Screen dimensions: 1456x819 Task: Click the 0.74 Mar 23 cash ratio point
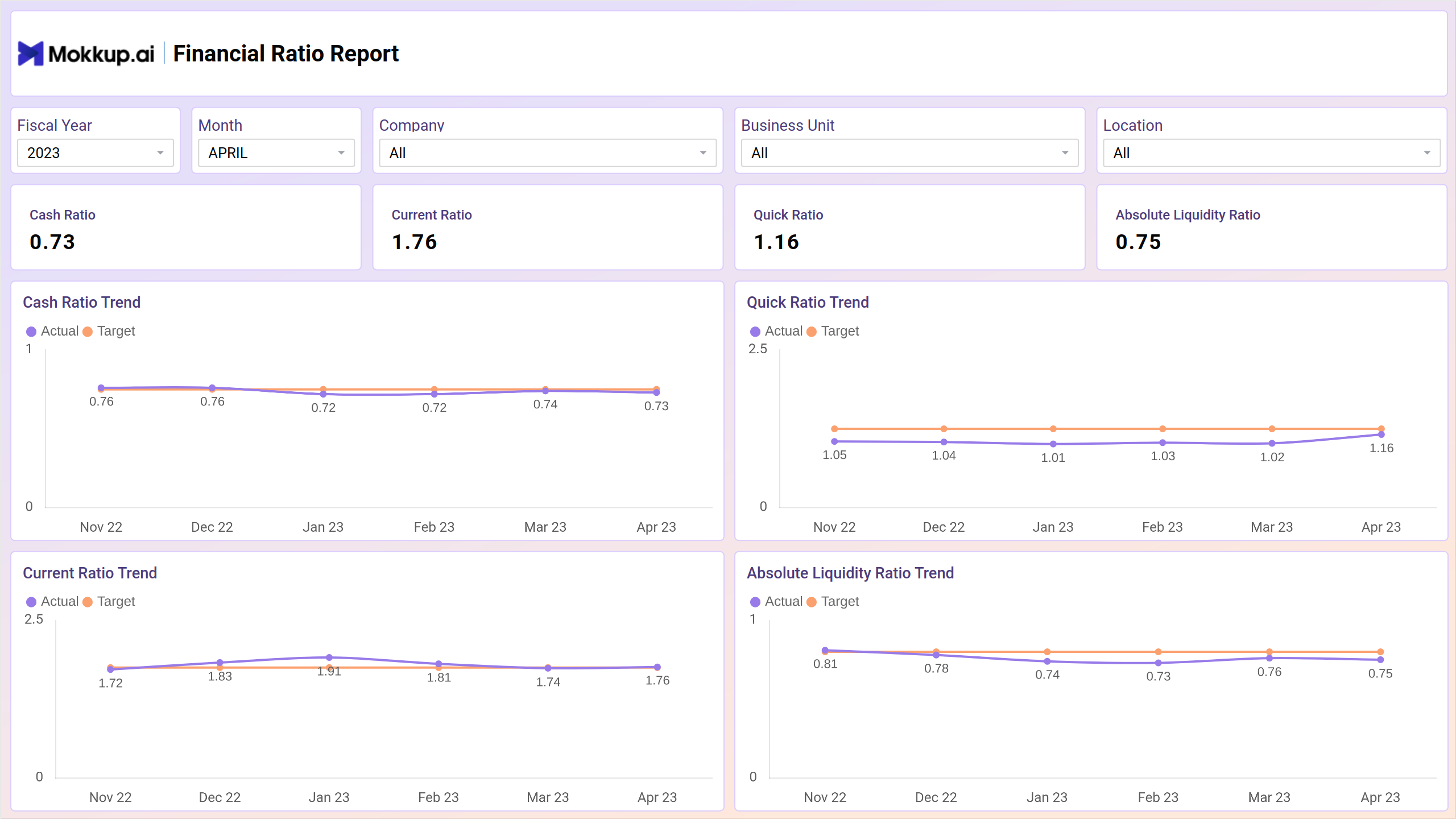point(545,391)
